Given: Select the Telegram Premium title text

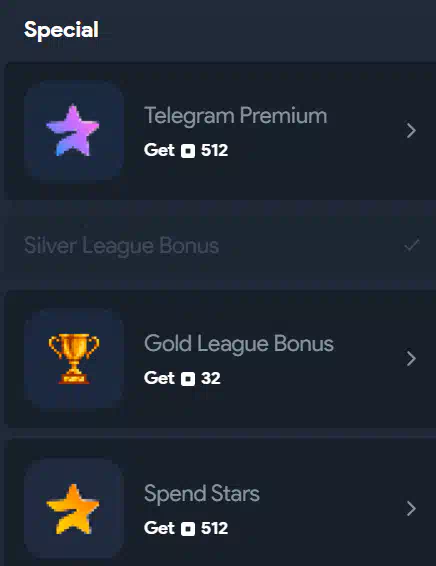Looking at the screenshot, I should click(x=235, y=116).
